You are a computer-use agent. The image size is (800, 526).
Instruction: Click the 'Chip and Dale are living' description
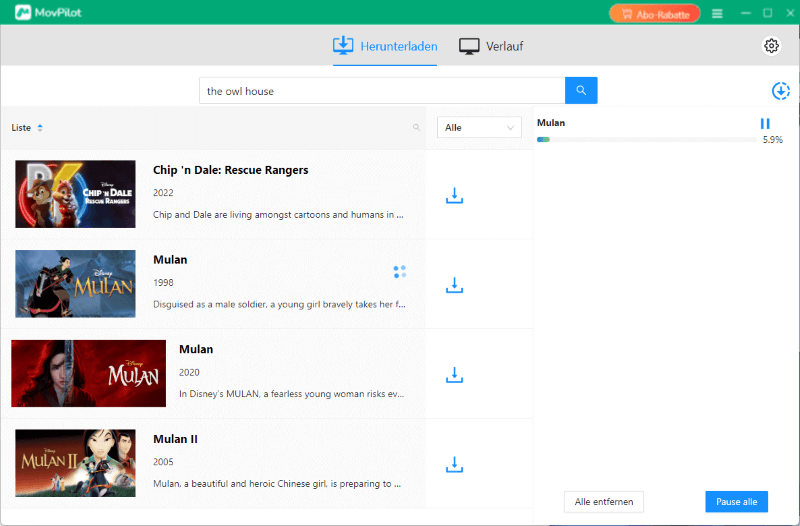click(x=278, y=215)
